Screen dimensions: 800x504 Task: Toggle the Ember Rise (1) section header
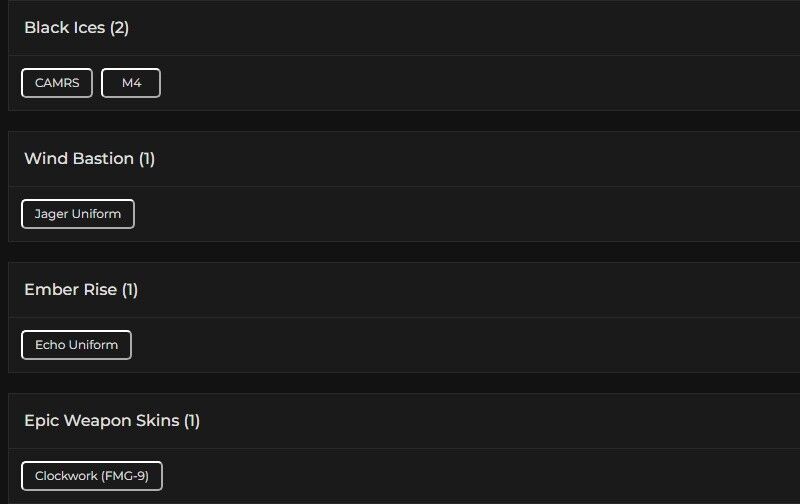pos(400,290)
